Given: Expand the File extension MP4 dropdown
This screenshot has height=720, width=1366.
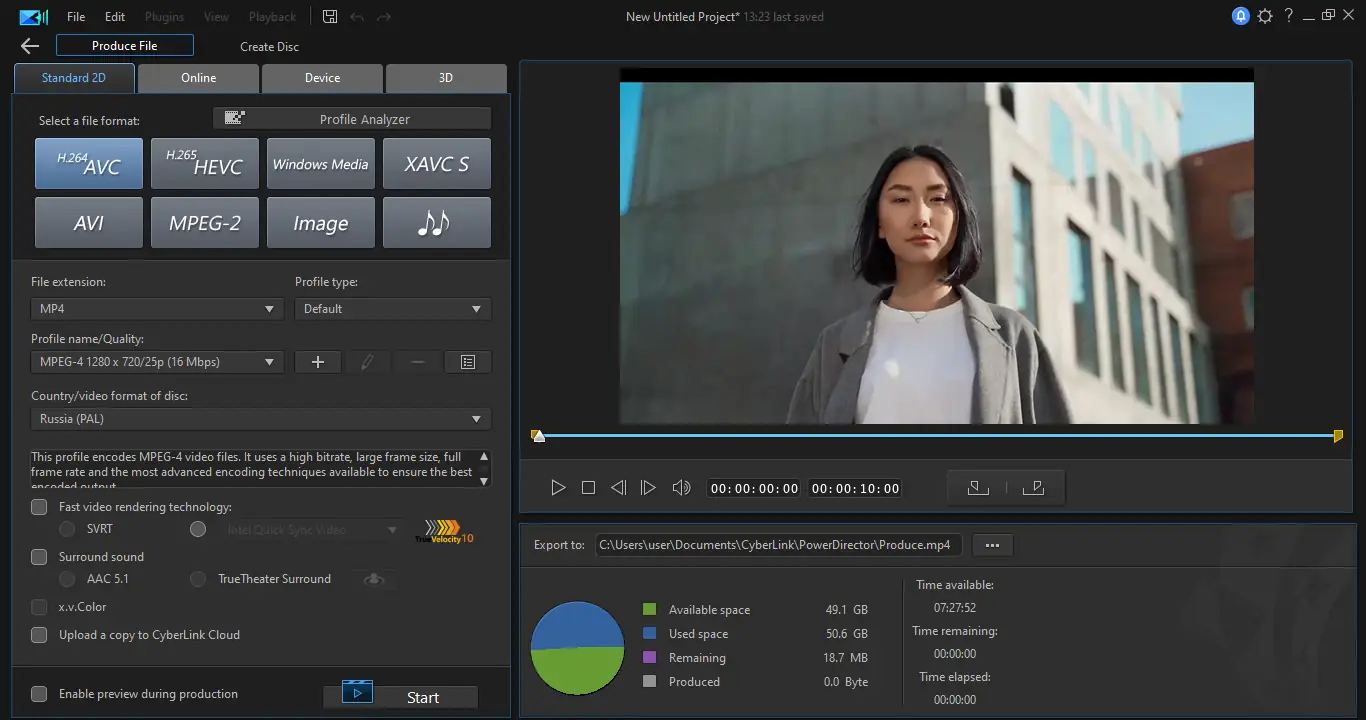Looking at the screenshot, I should click(x=157, y=309).
